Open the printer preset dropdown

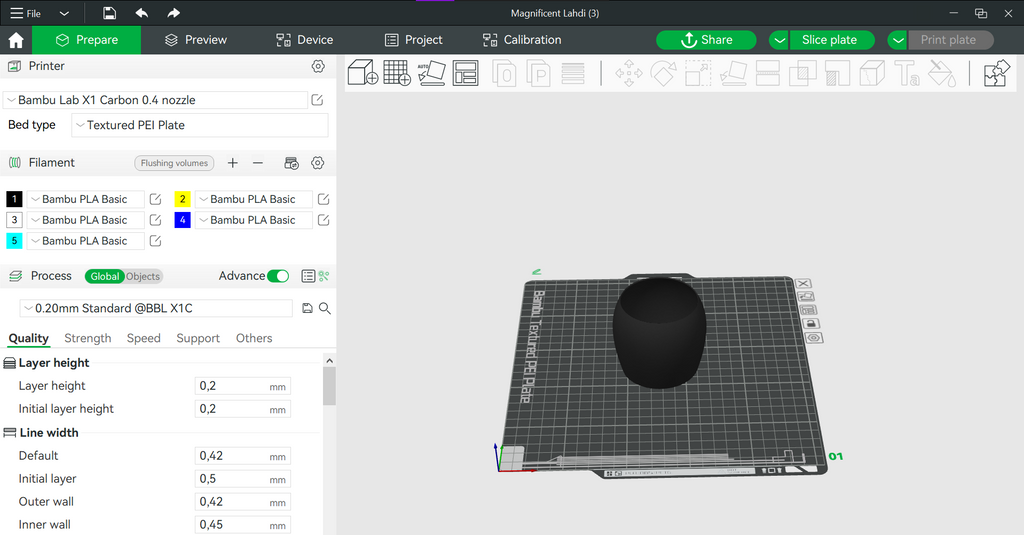(x=155, y=100)
